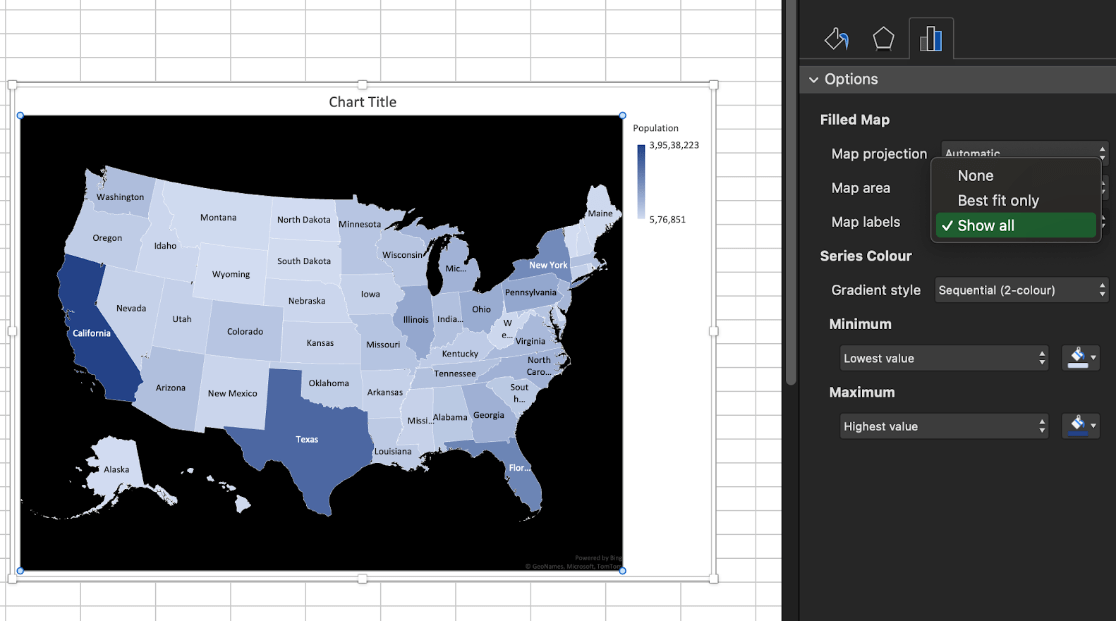Click the Pennsylvania state label
Image resolution: width=1116 pixels, height=621 pixels.
pos(531,292)
